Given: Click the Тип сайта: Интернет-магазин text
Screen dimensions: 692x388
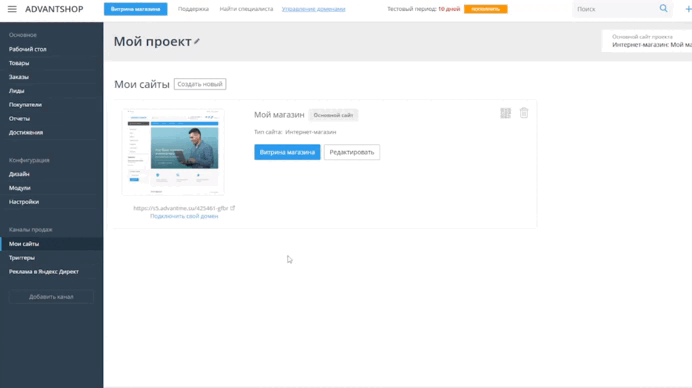Looking at the screenshot, I should (x=295, y=132).
